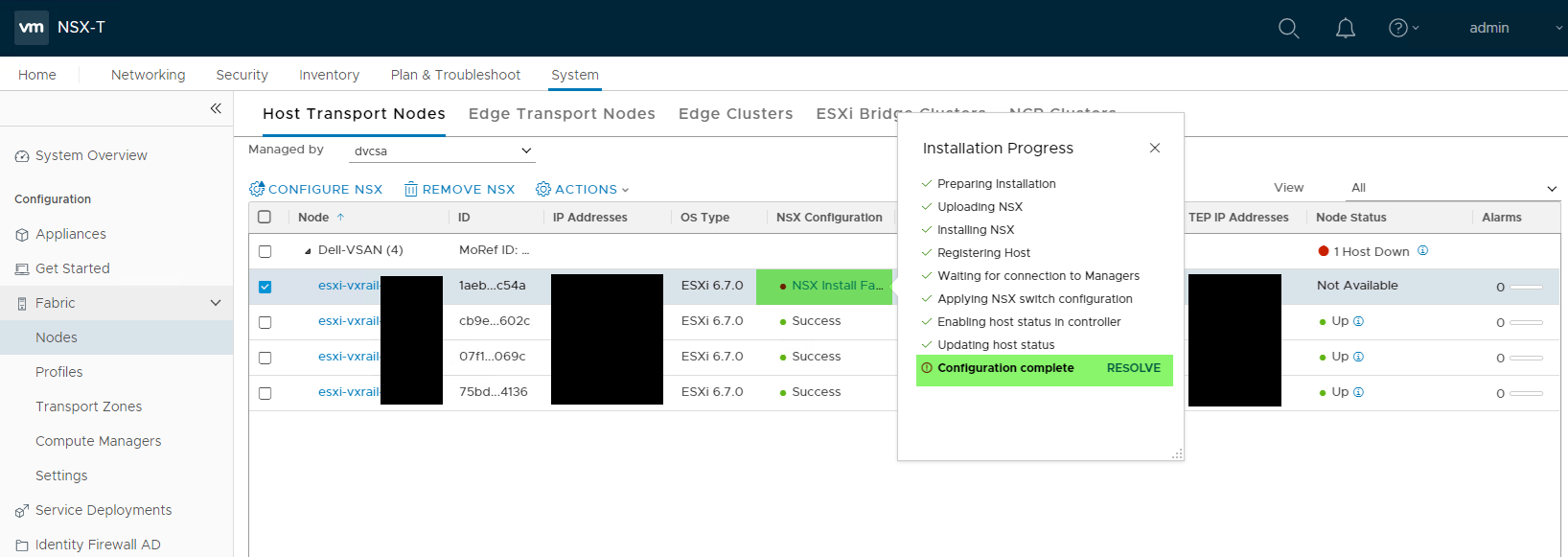1568x557 pixels.
Task: Open the notifications bell icon
Action: coord(1346,28)
